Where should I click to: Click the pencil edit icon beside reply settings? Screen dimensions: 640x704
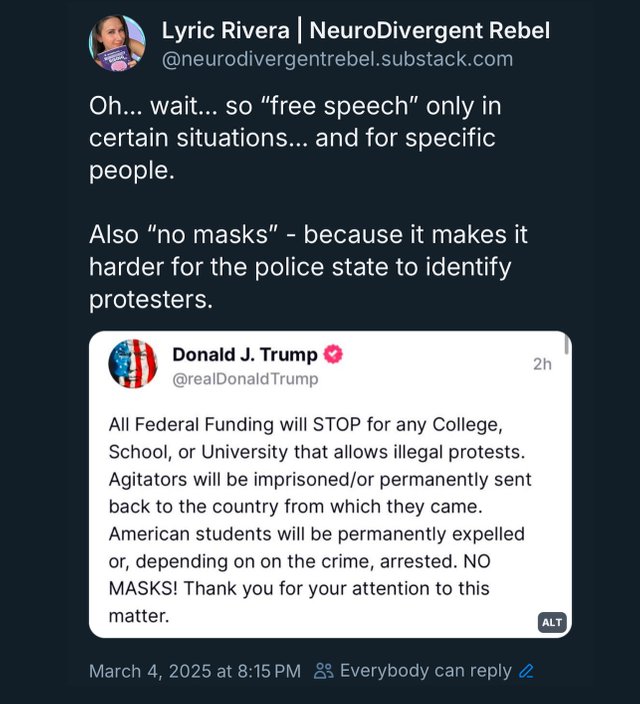(526, 671)
